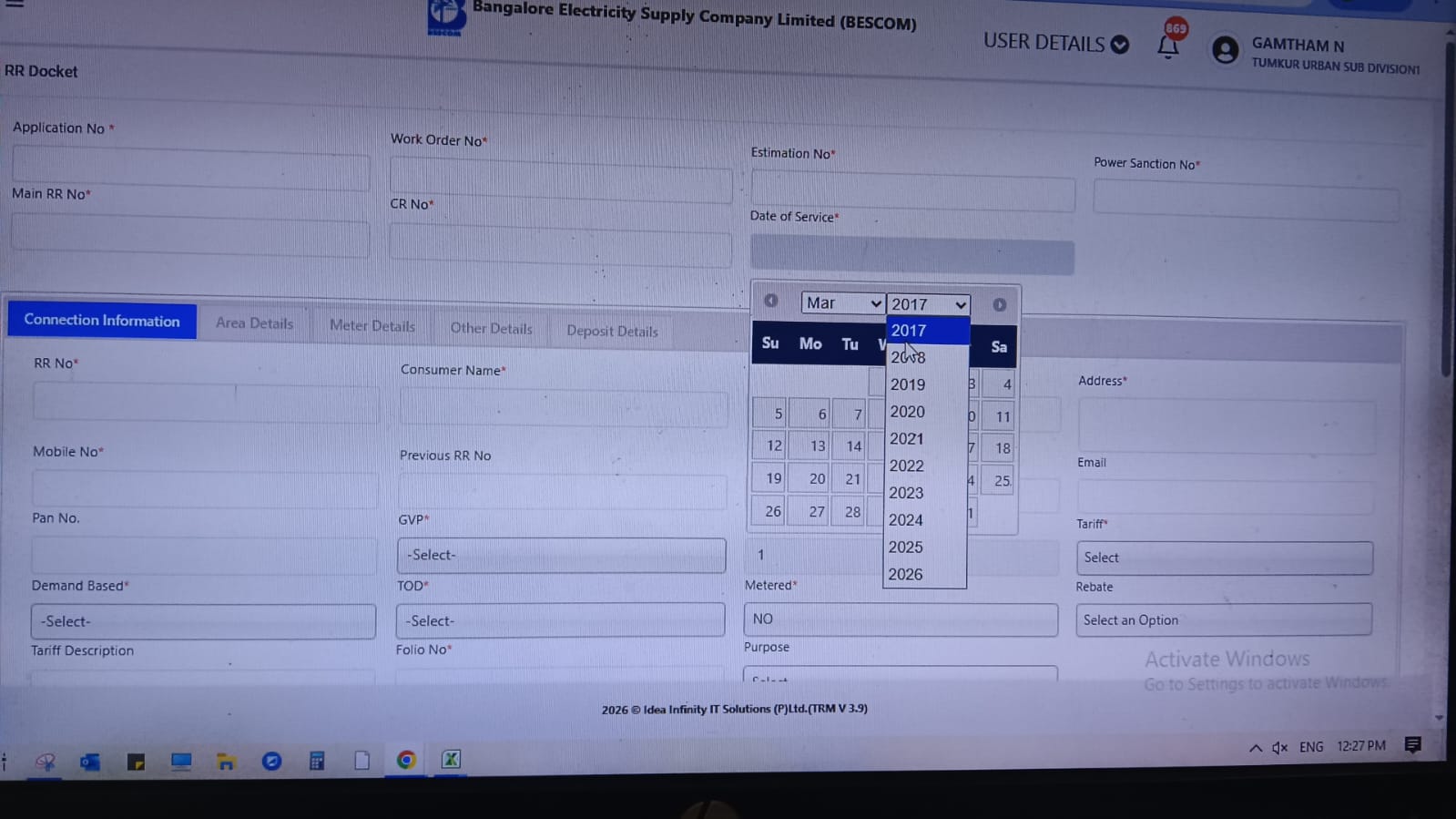
Task: Choose 2022 in the year list
Action: click(x=925, y=466)
